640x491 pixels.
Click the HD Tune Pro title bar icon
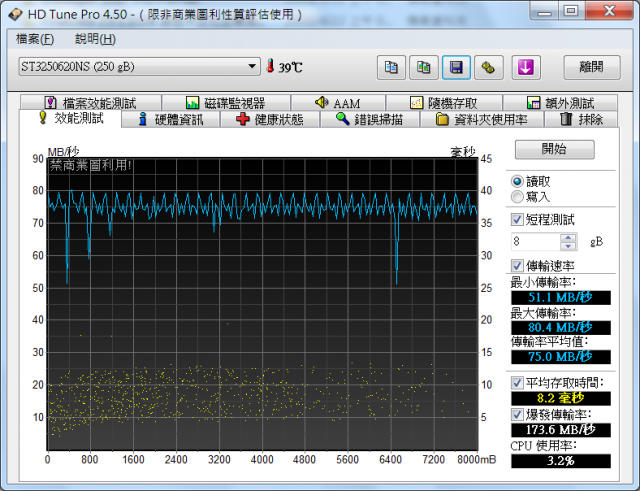click(15, 14)
